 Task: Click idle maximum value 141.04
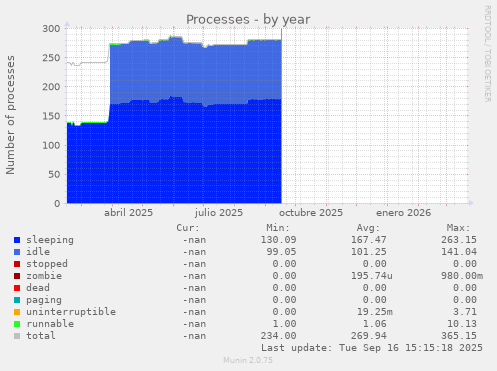(459, 252)
